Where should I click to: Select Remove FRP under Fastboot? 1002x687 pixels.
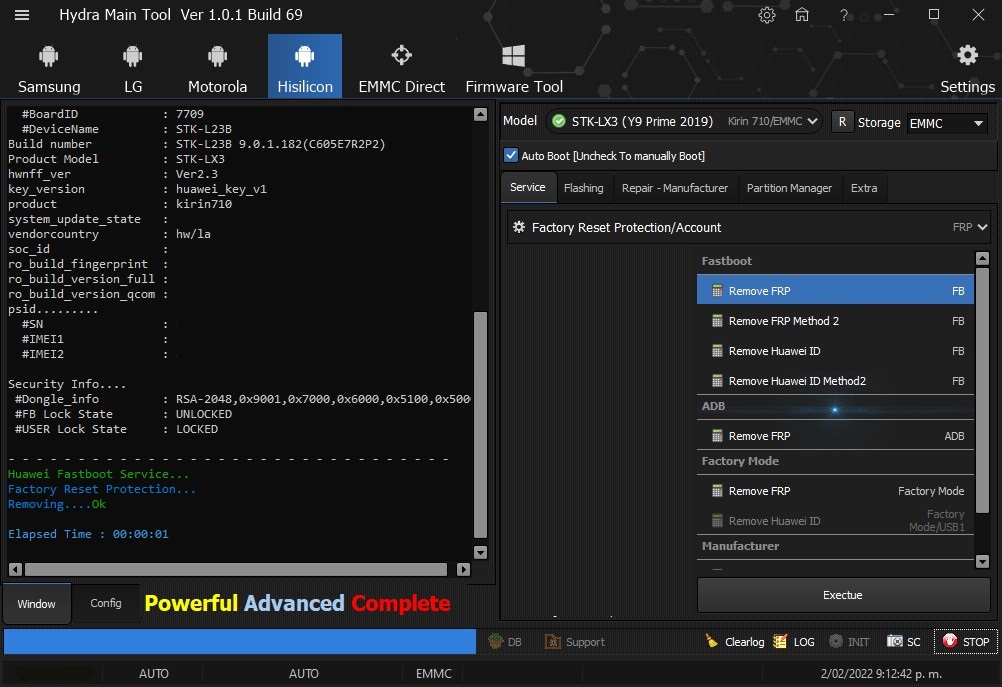[835, 291]
